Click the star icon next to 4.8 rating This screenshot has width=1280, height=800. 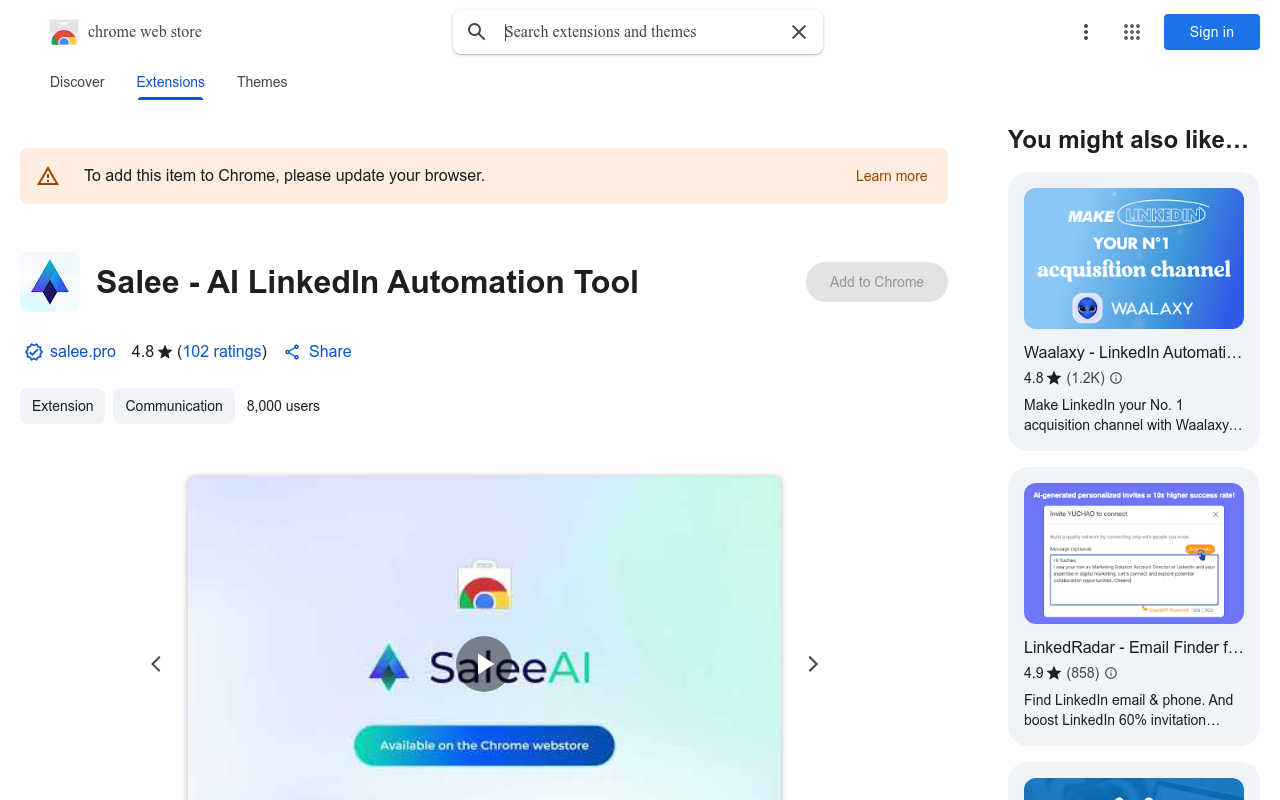(x=165, y=352)
